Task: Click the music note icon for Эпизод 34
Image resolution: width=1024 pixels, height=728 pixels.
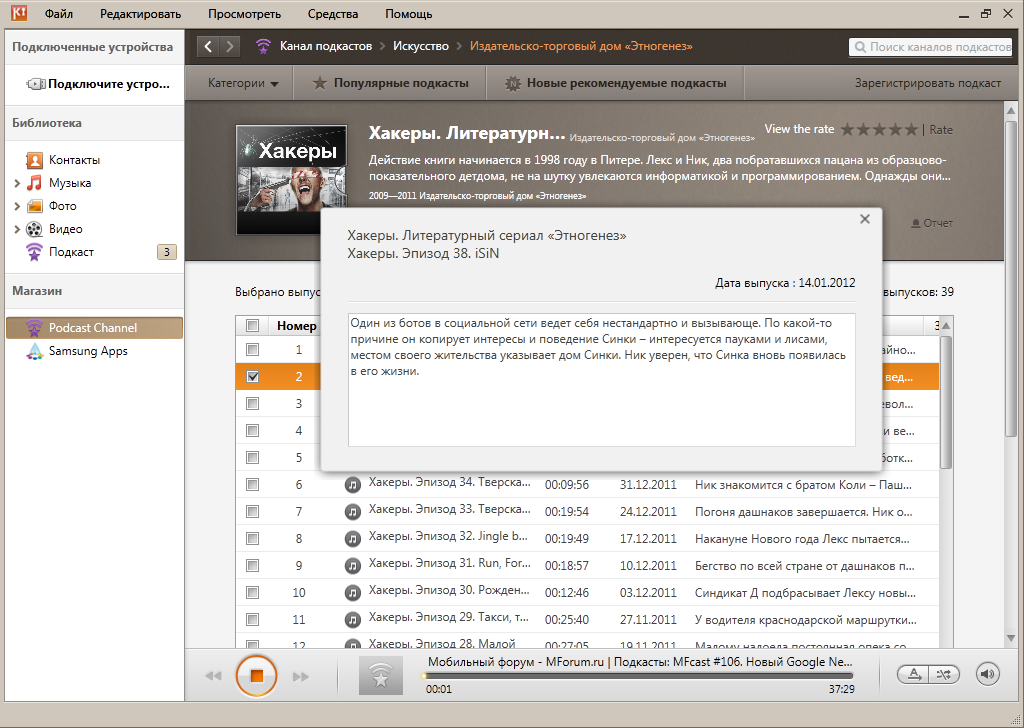Action: pyautogui.click(x=353, y=484)
